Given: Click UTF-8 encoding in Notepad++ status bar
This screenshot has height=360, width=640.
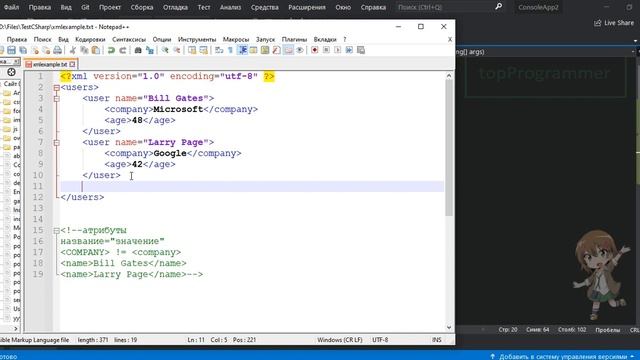Looking at the screenshot, I should point(380,340).
